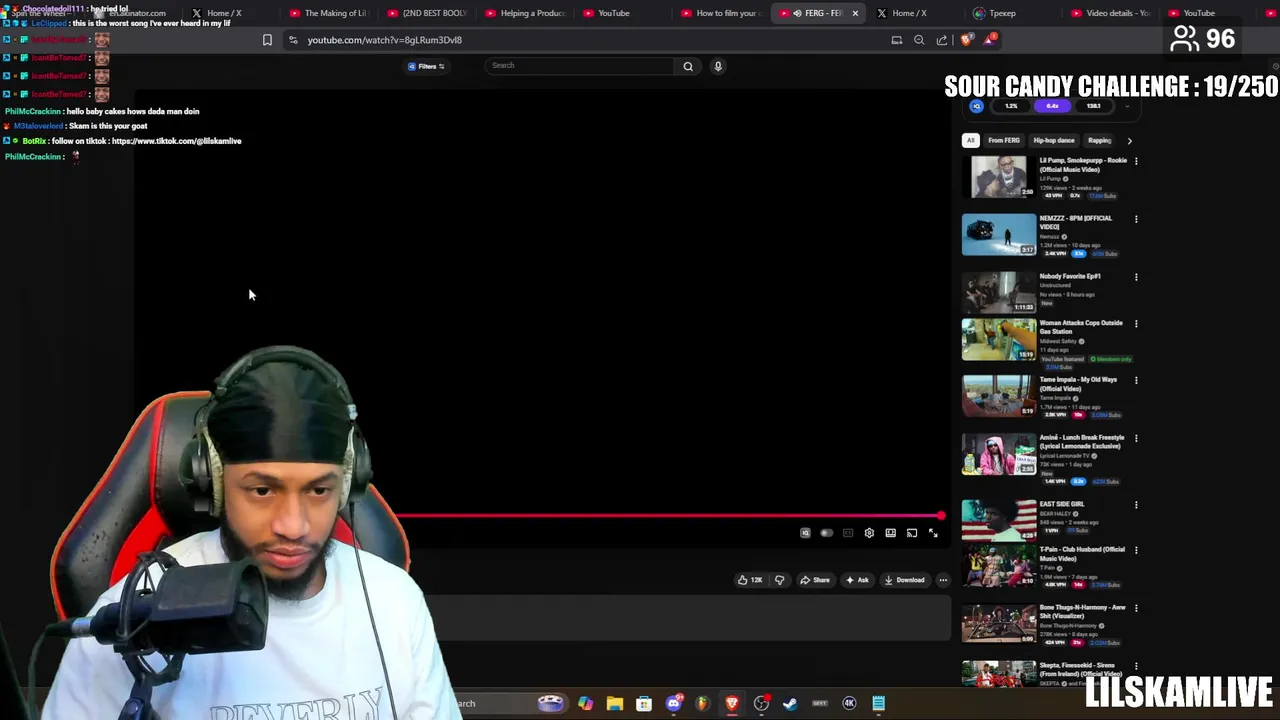The image size is (1280, 720).
Task: Switch to 'How to film your' tab
Action: point(720,13)
